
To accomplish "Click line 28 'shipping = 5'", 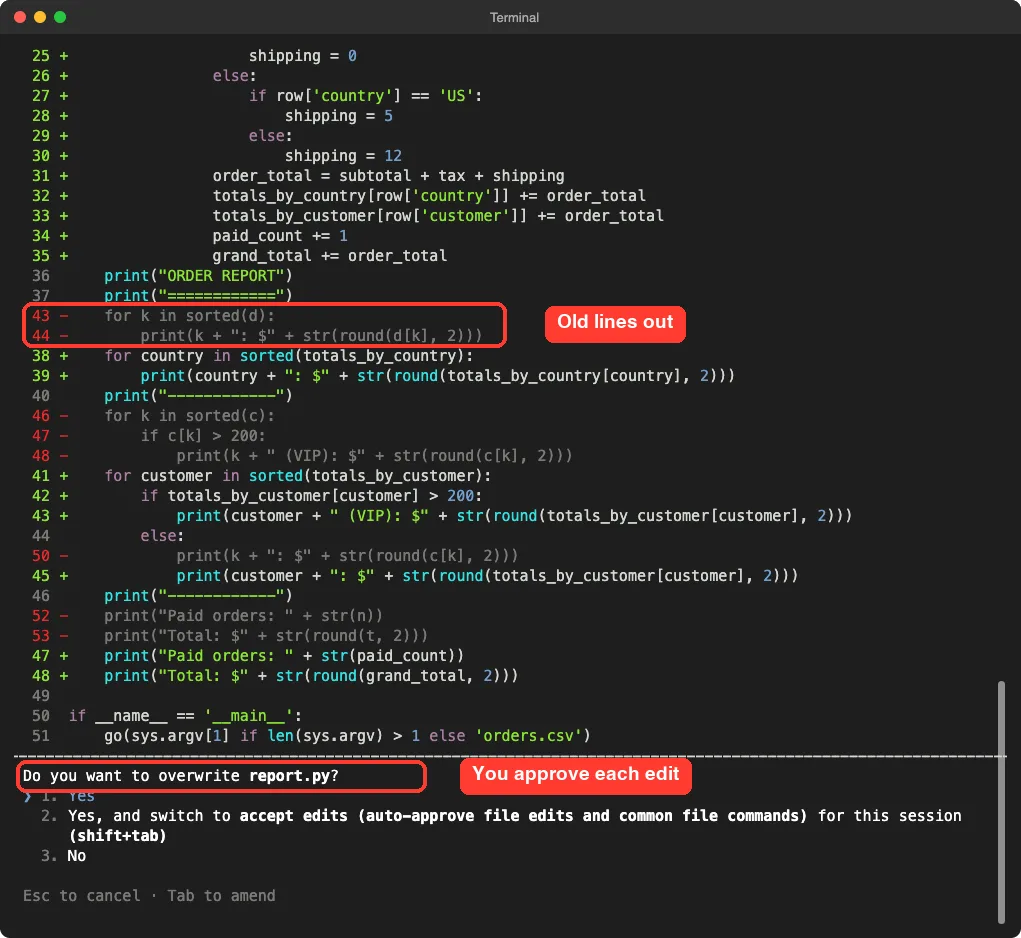I will coord(339,116).
